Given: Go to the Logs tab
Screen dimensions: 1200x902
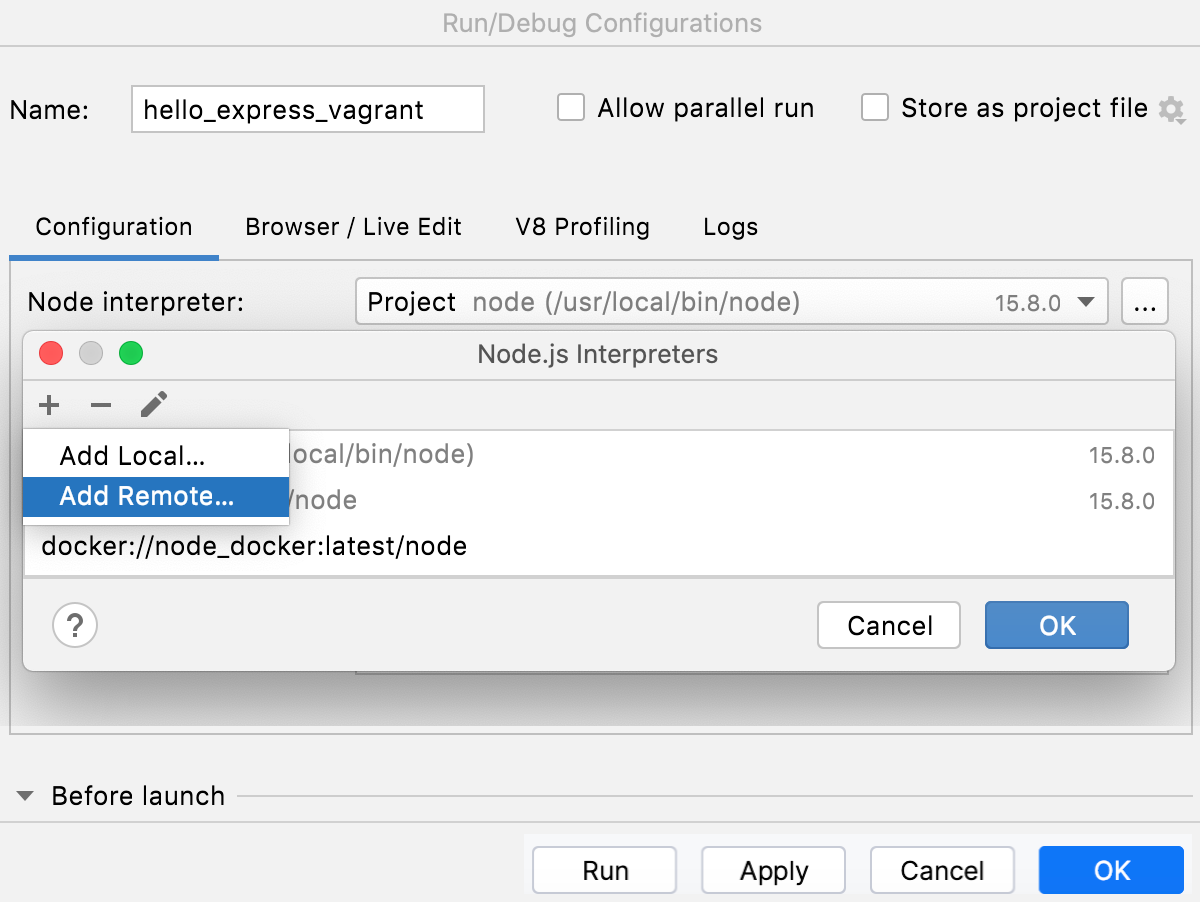Looking at the screenshot, I should pos(730,227).
